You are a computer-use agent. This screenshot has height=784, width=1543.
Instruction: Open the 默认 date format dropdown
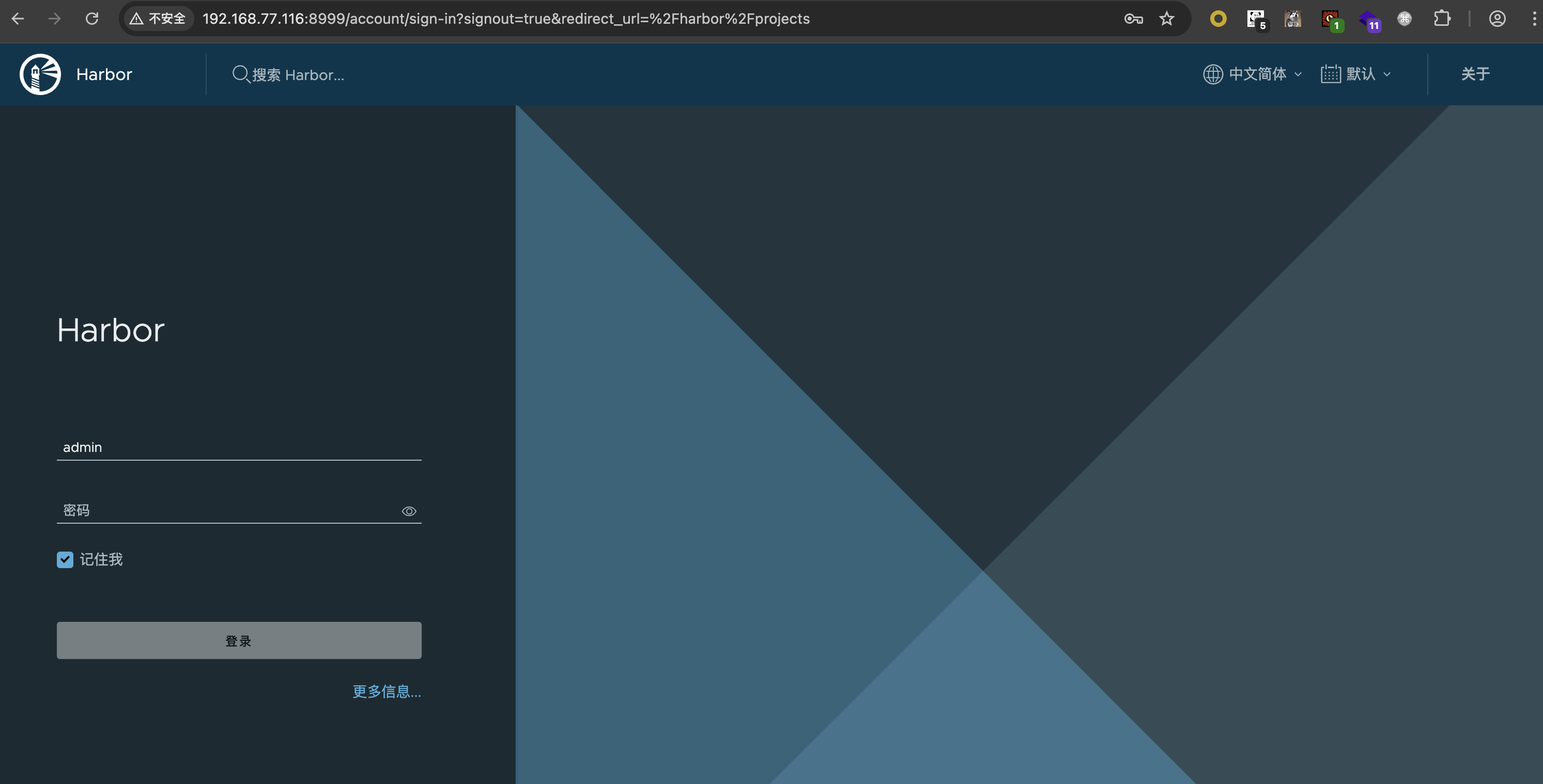1355,74
